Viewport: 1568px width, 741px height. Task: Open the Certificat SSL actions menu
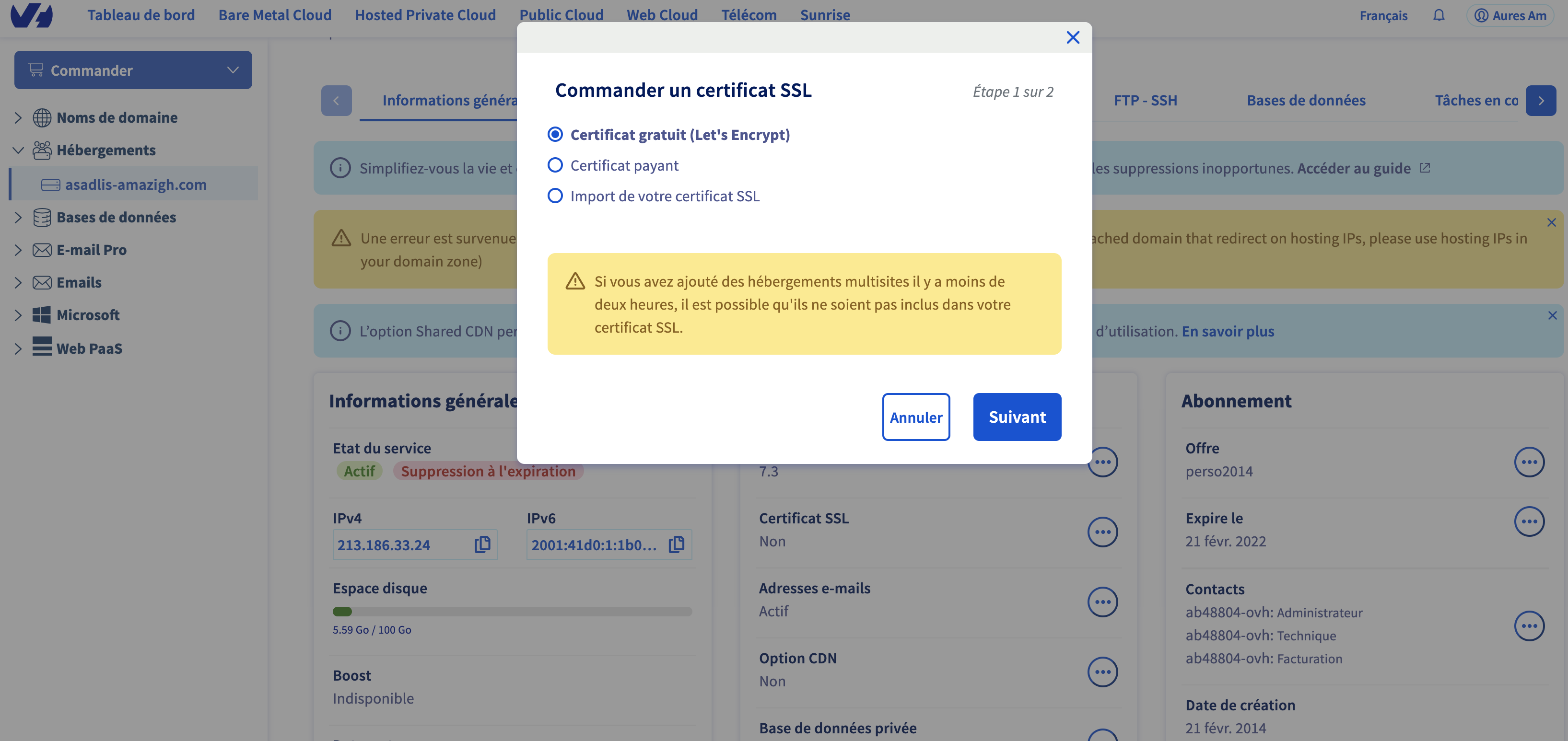pyautogui.click(x=1102, y=533)
